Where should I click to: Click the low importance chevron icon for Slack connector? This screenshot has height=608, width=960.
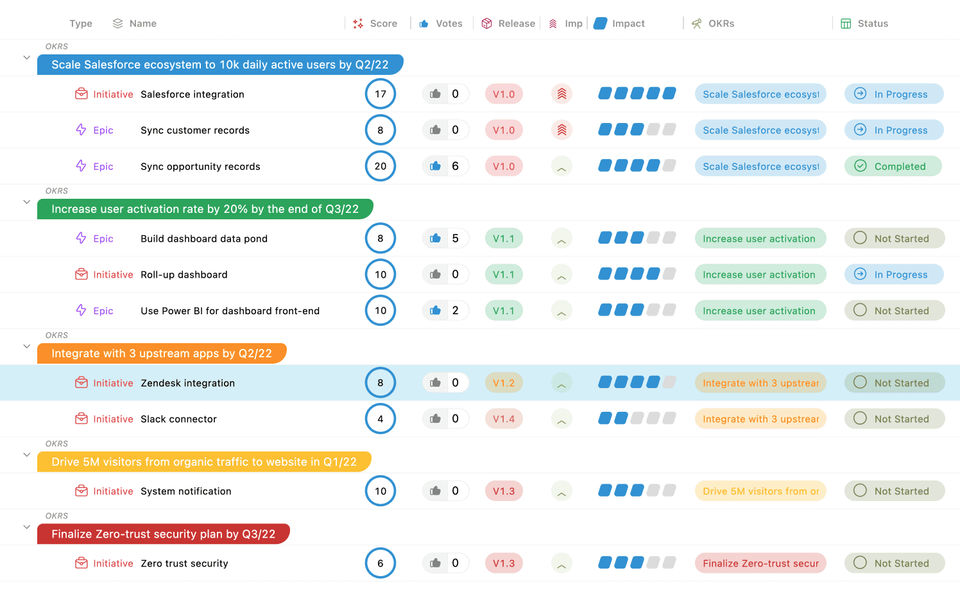tap(561, 419)
